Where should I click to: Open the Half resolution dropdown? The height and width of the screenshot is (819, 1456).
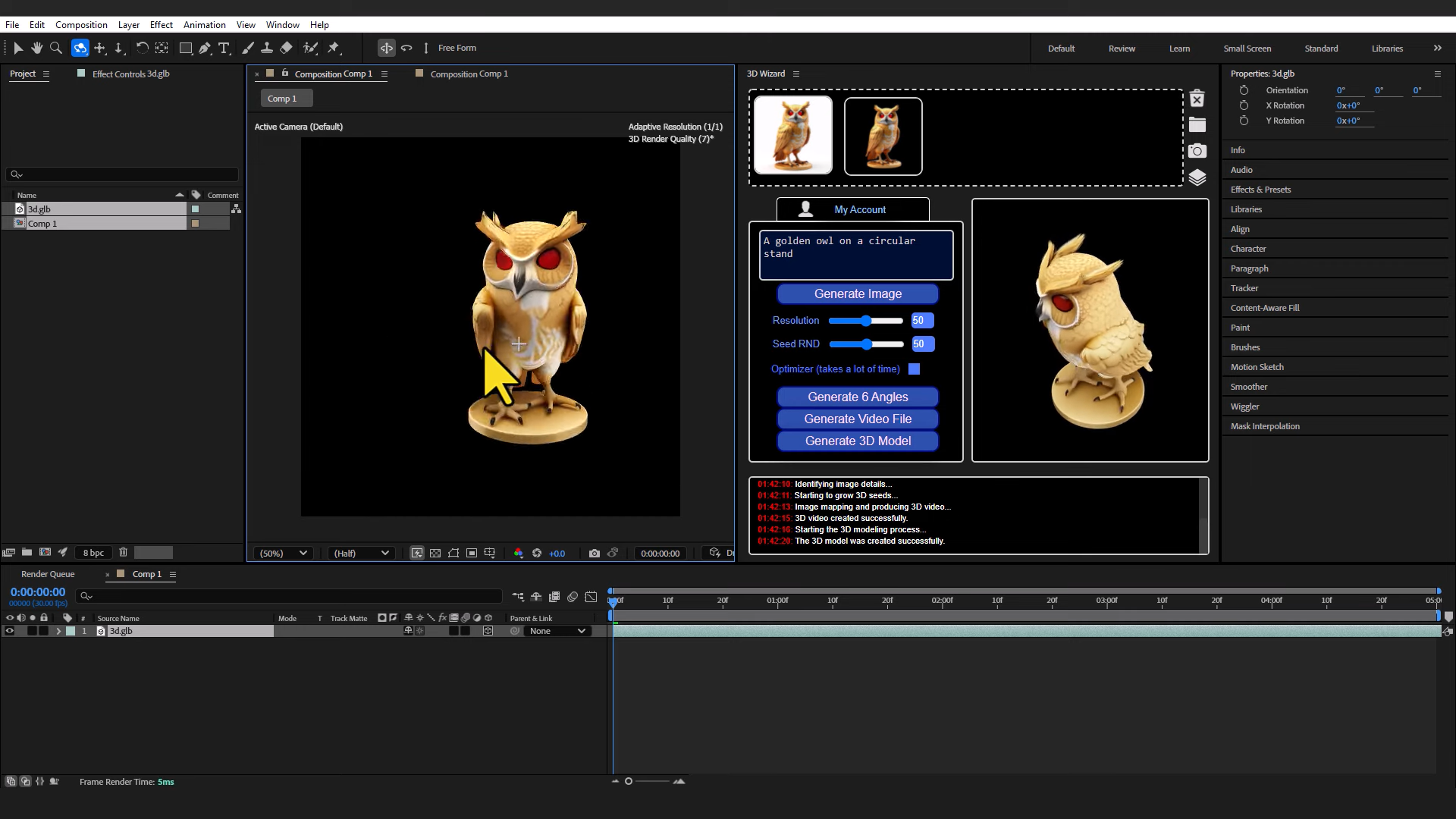pos(361,554)
